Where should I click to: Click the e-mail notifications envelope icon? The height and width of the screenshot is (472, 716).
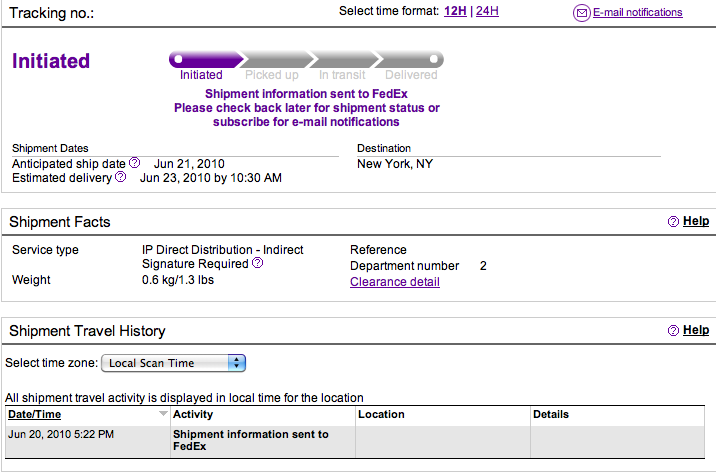(581, 13)
